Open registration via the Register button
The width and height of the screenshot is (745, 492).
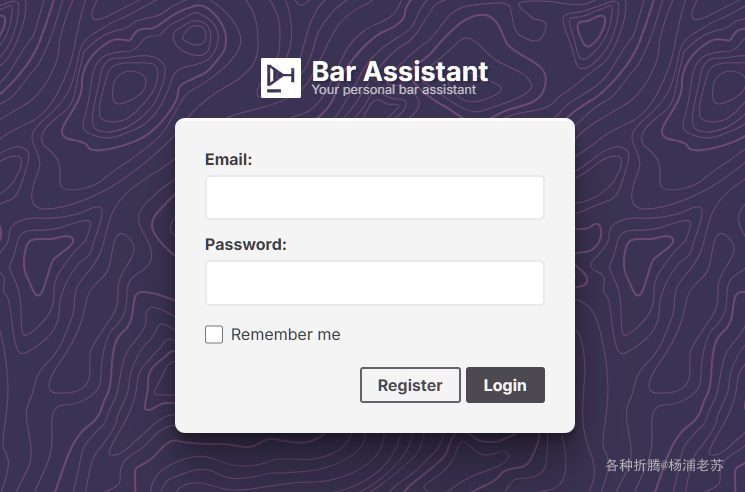(411, 385)
